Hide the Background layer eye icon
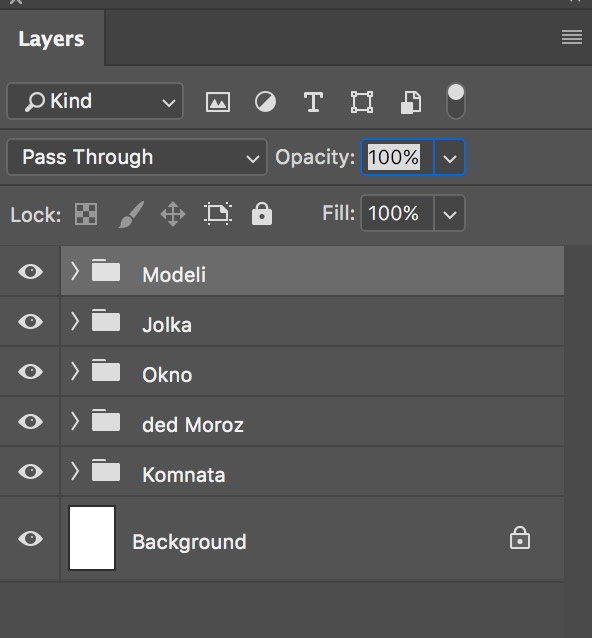This screenshot has height=638, width=592. tap(31, 539)
